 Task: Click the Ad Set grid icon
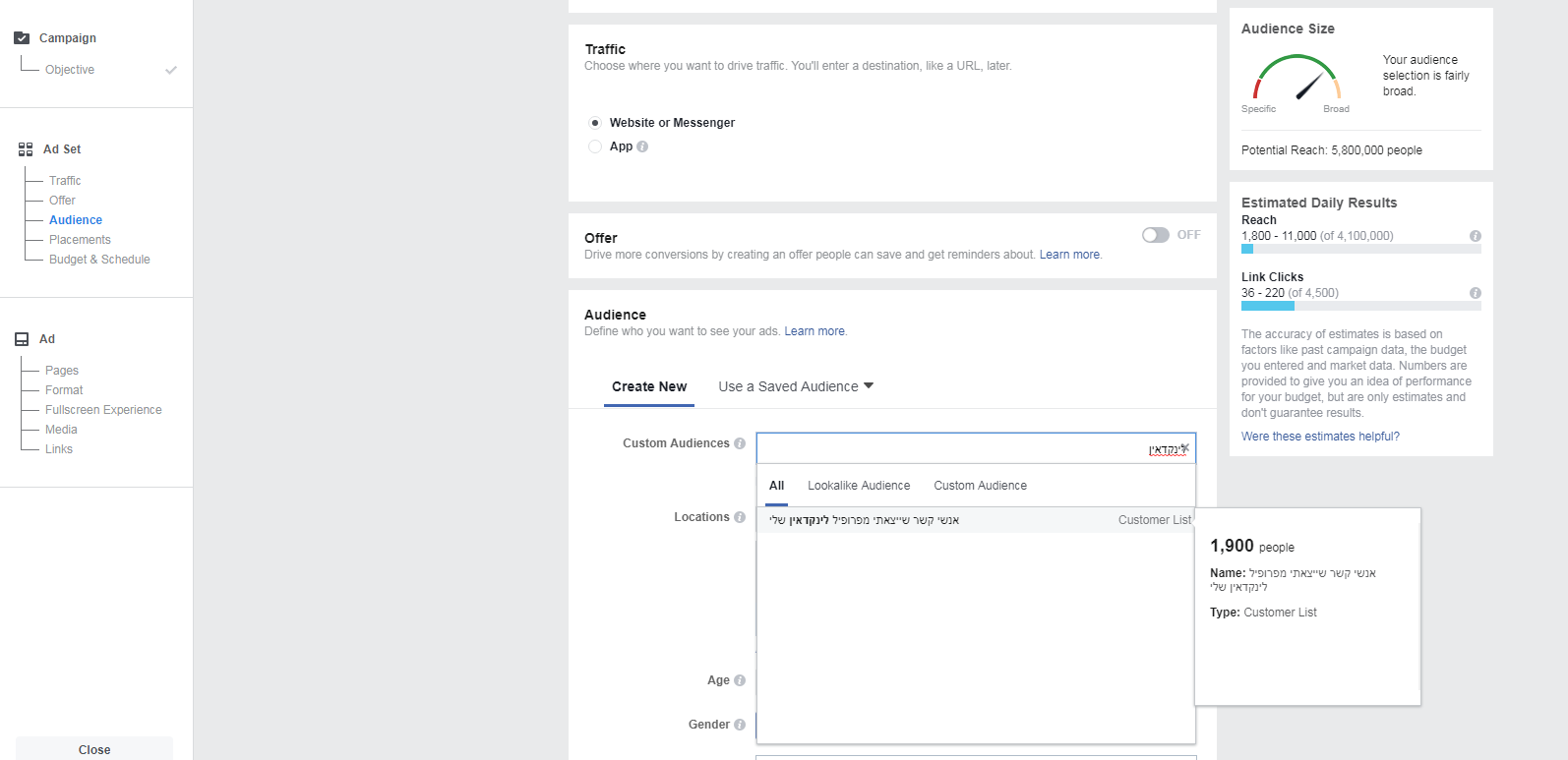point(26,149)
